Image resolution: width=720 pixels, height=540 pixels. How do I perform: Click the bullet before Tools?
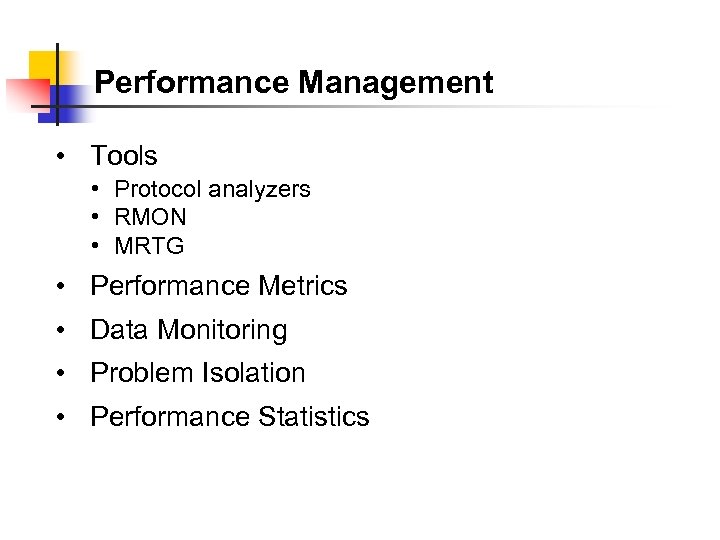(62, 156)
